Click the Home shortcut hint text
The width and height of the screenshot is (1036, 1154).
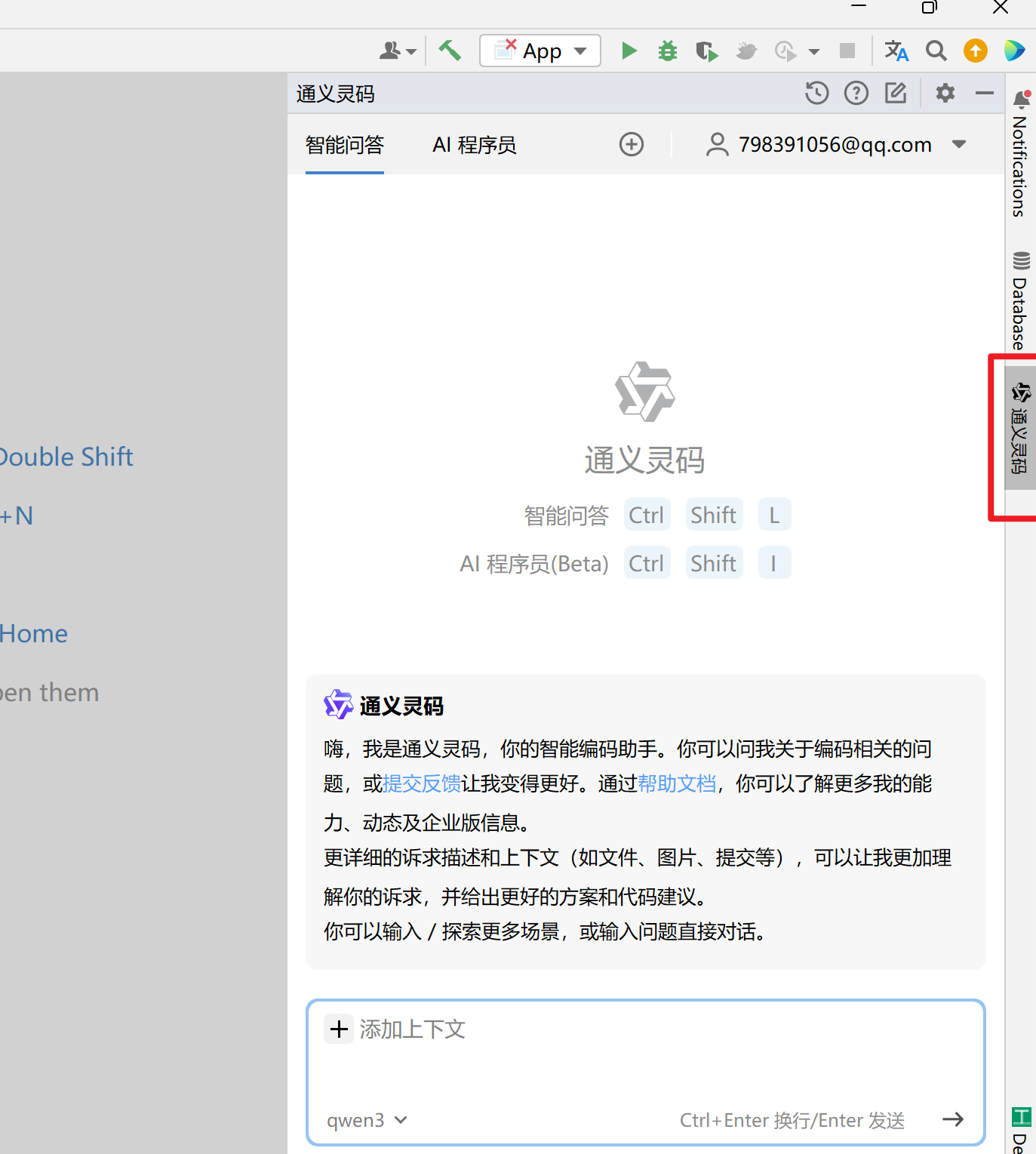[34, 633]
